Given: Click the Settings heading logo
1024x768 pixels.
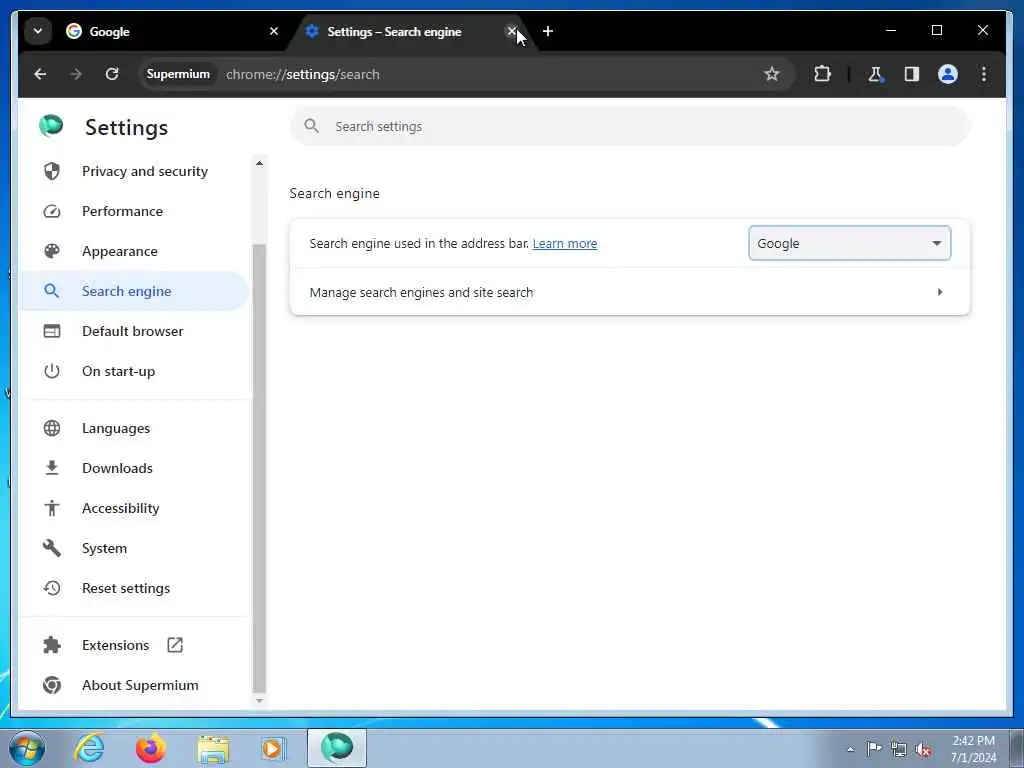Looking at the screenshot, I should point(51,125).
